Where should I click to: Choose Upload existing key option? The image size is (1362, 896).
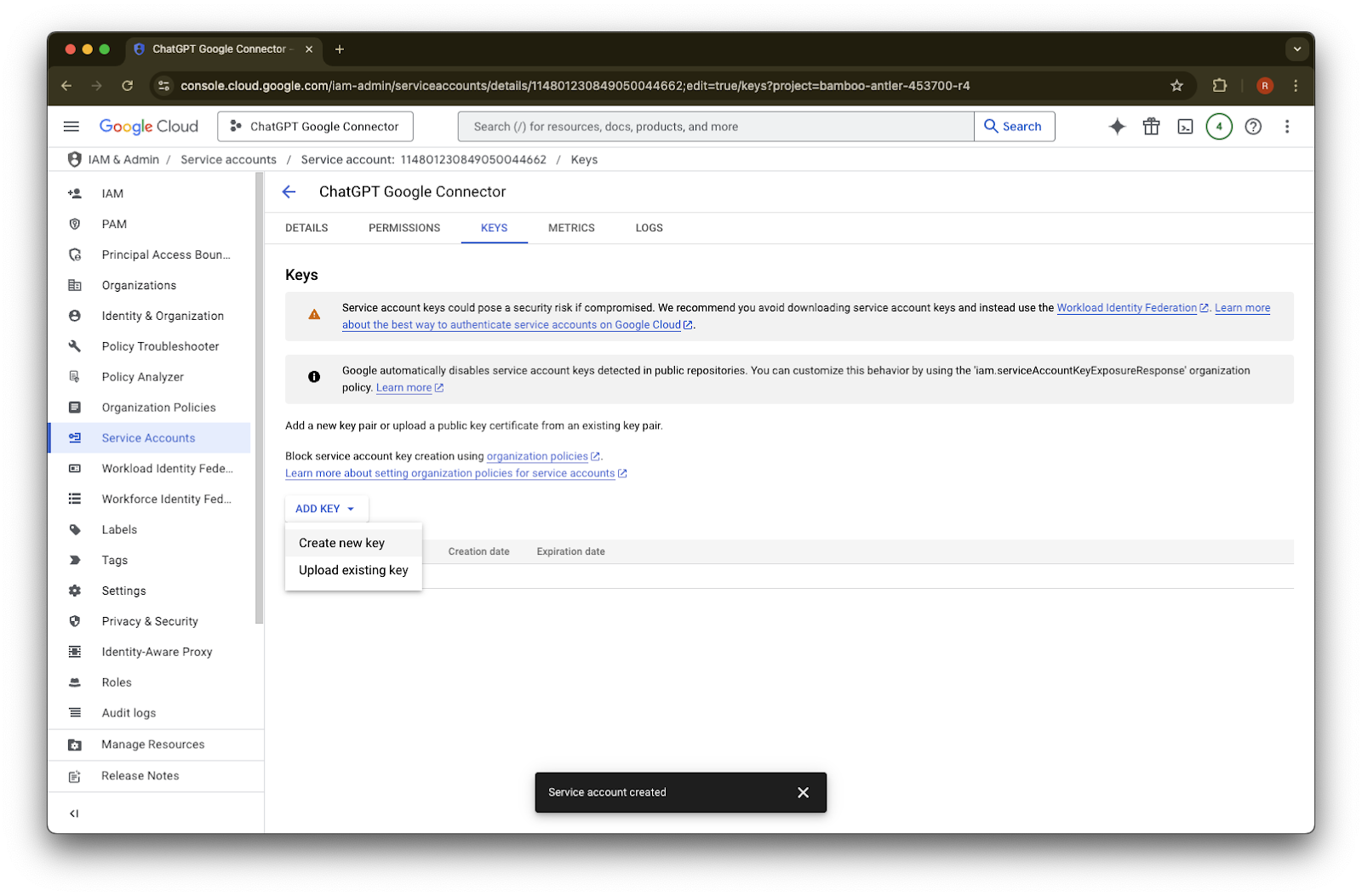click(x=353, y=570)
